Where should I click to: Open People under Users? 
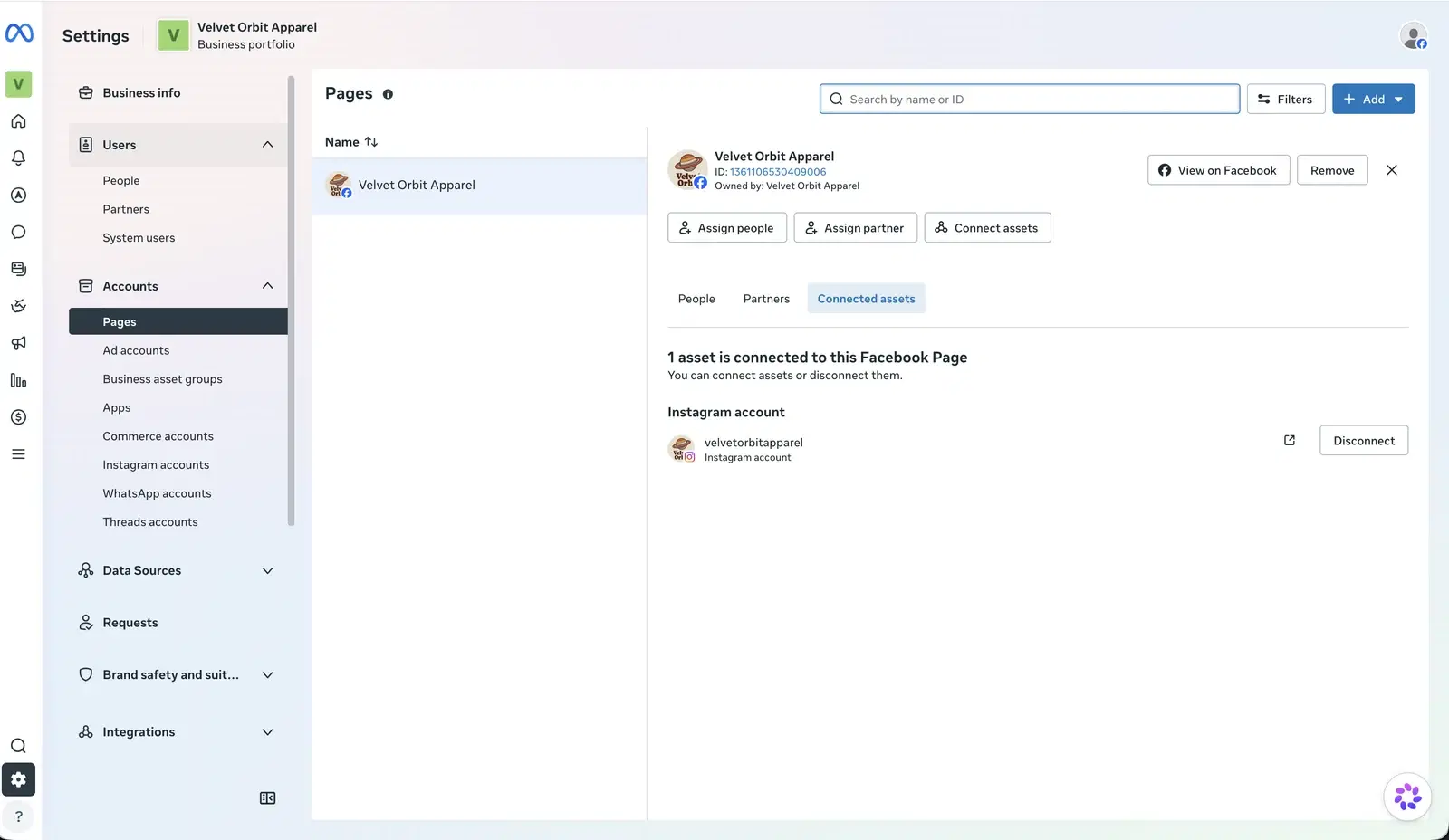coord(121,181)
